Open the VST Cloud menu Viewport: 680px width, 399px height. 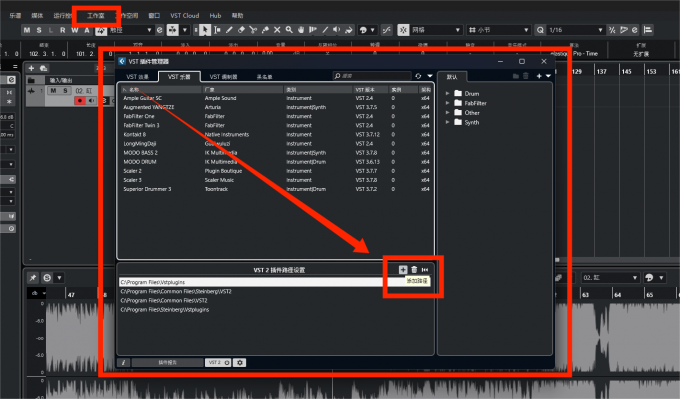pos(185,16)
